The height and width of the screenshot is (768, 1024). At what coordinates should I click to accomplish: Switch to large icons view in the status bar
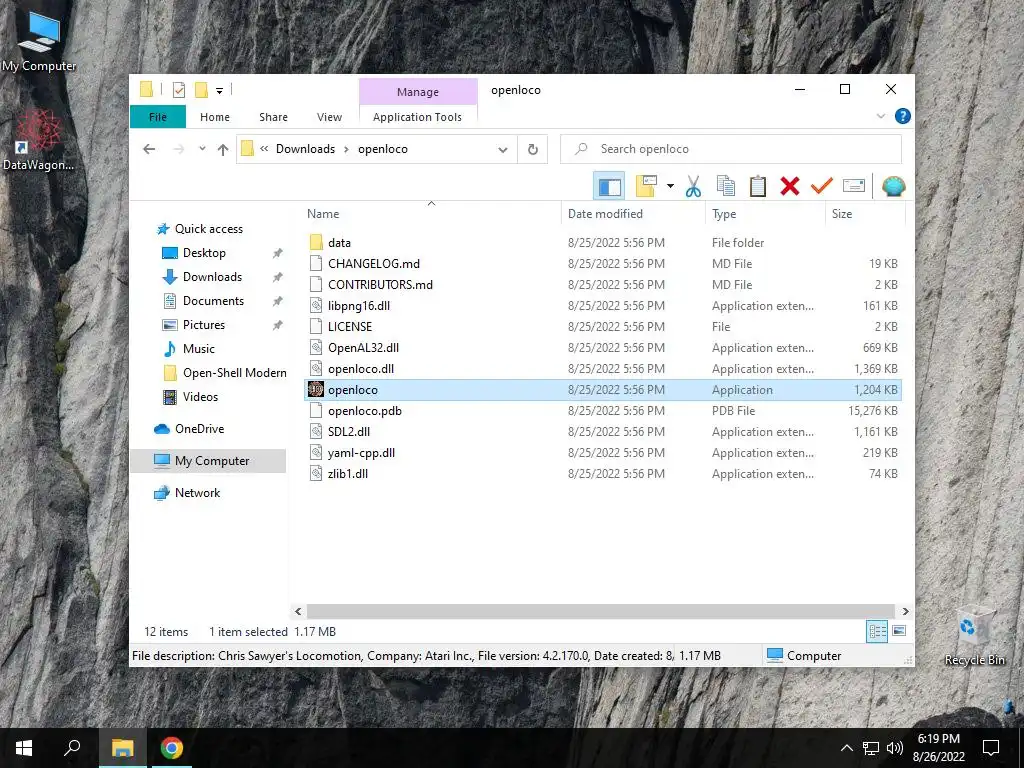pyautogui.click(x=899, y=631)
